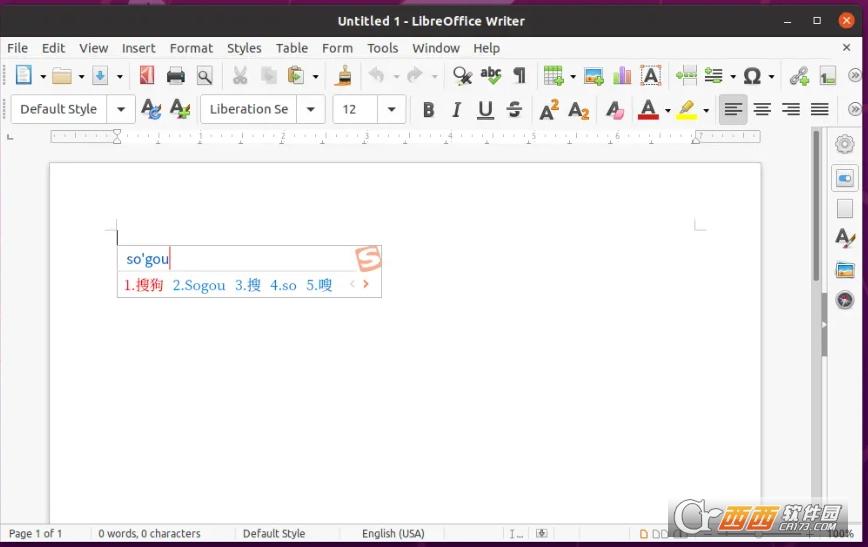Open the Insert menu
The width and height of the screenshot is (868, 547).
coord(138,48)
